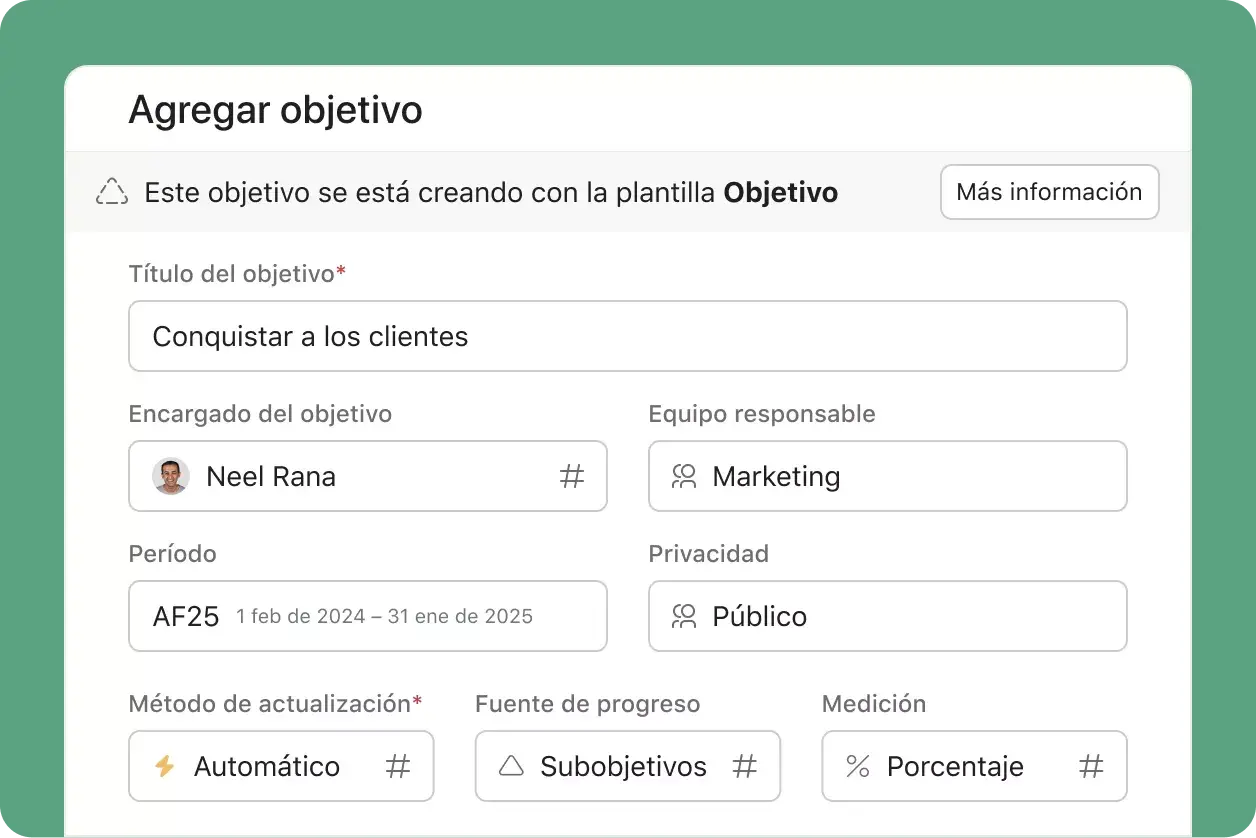Click the Encargado del objetivo label
This screenshot has height=838, width=1256.
coord(260,414)
